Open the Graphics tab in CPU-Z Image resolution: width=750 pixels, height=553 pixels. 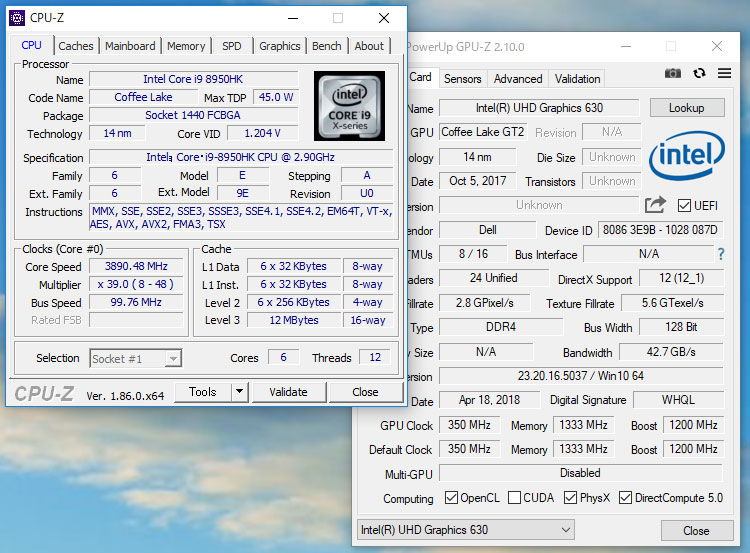(x=279, y=46)
